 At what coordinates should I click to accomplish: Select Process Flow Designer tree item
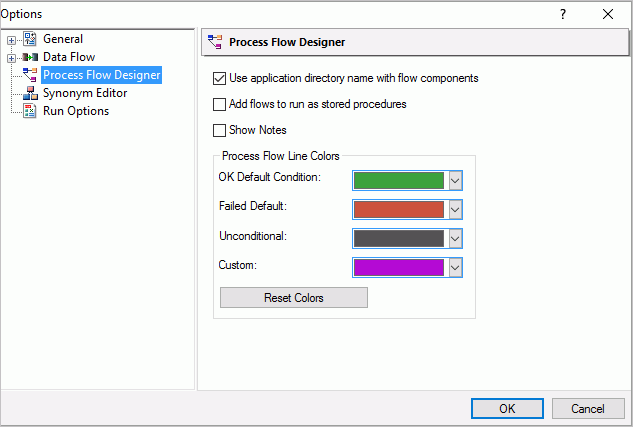pos(102,75)
